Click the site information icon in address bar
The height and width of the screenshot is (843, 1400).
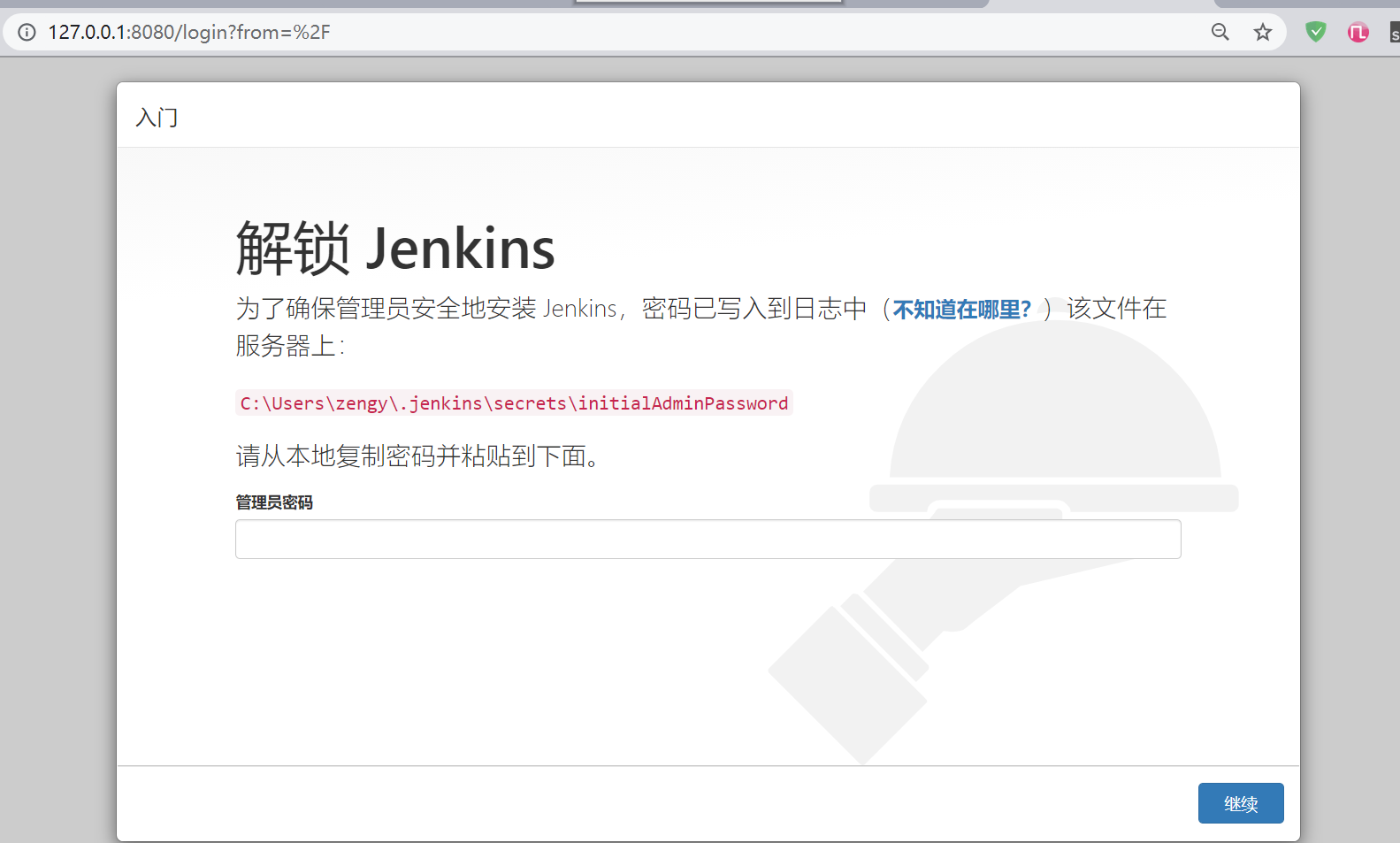coord(27,33)
